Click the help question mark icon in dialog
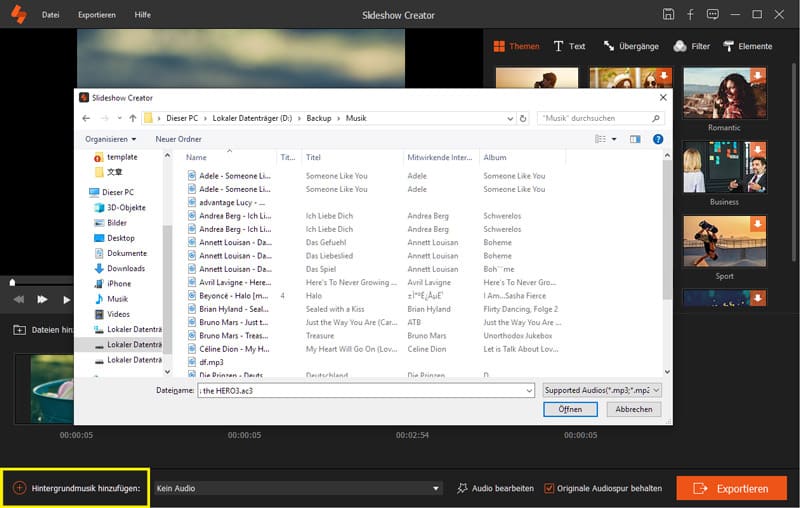This screenshot has height=508, width=800. [x=658, y=139]
